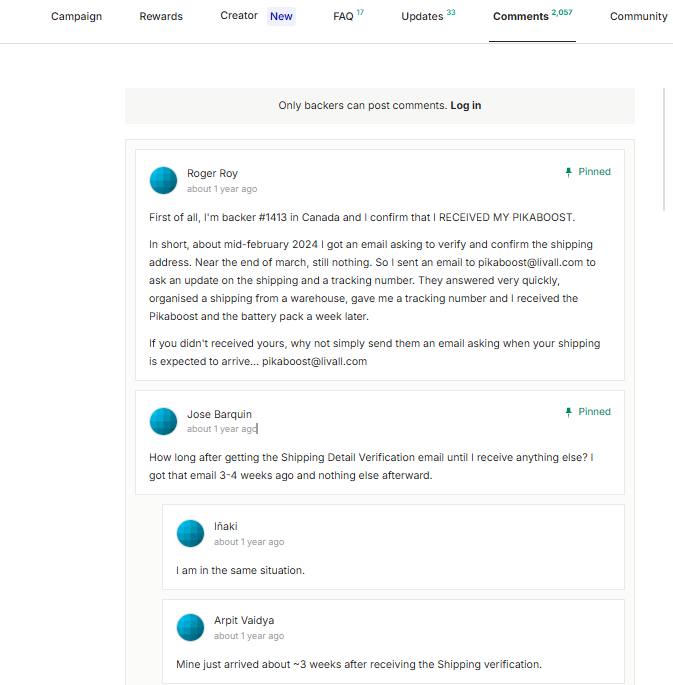673x685 pixels.
Task: Click the pin icon on Jose Barquin's comment
Action: point(568,412)
